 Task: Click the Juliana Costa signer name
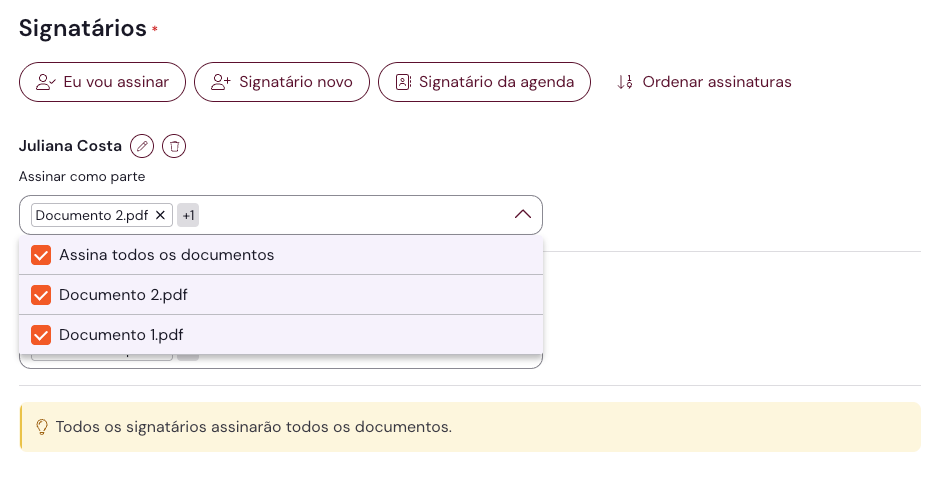70,146
